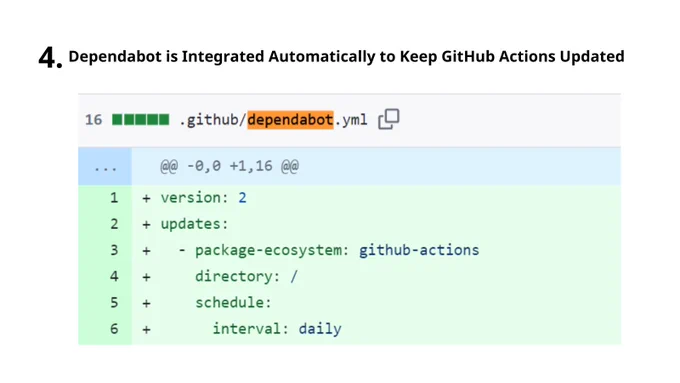Click the 'updates:' code line
This screenshot has height=383, width=680.
[x=194, y=224]
